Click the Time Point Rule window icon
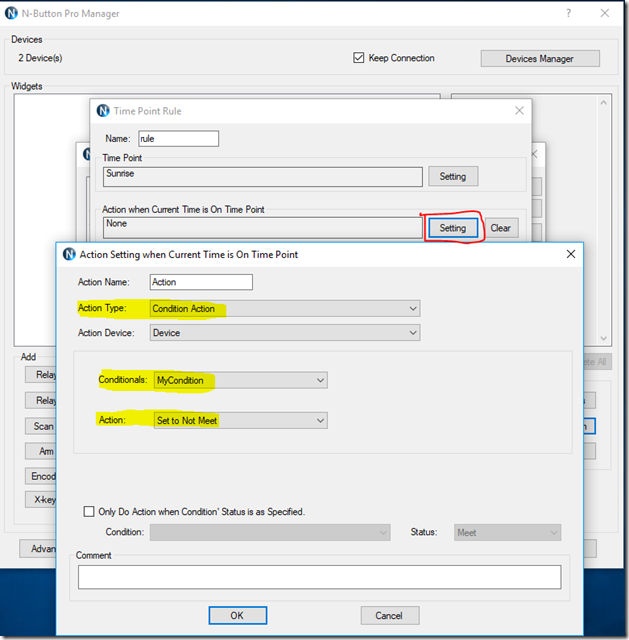The height and width of the screenshot is (640, 629). pyautogui.click(x=103, y=111)
